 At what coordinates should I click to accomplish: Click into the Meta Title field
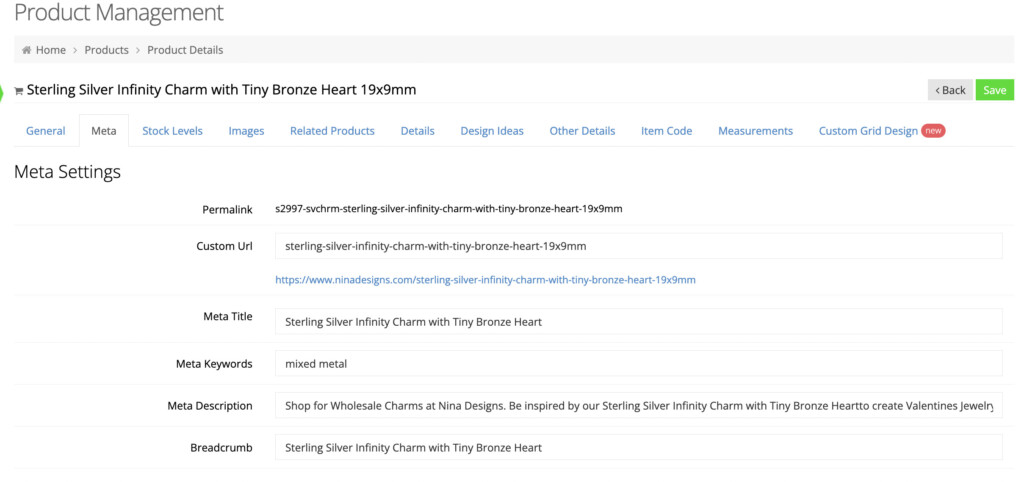(638, 322)
